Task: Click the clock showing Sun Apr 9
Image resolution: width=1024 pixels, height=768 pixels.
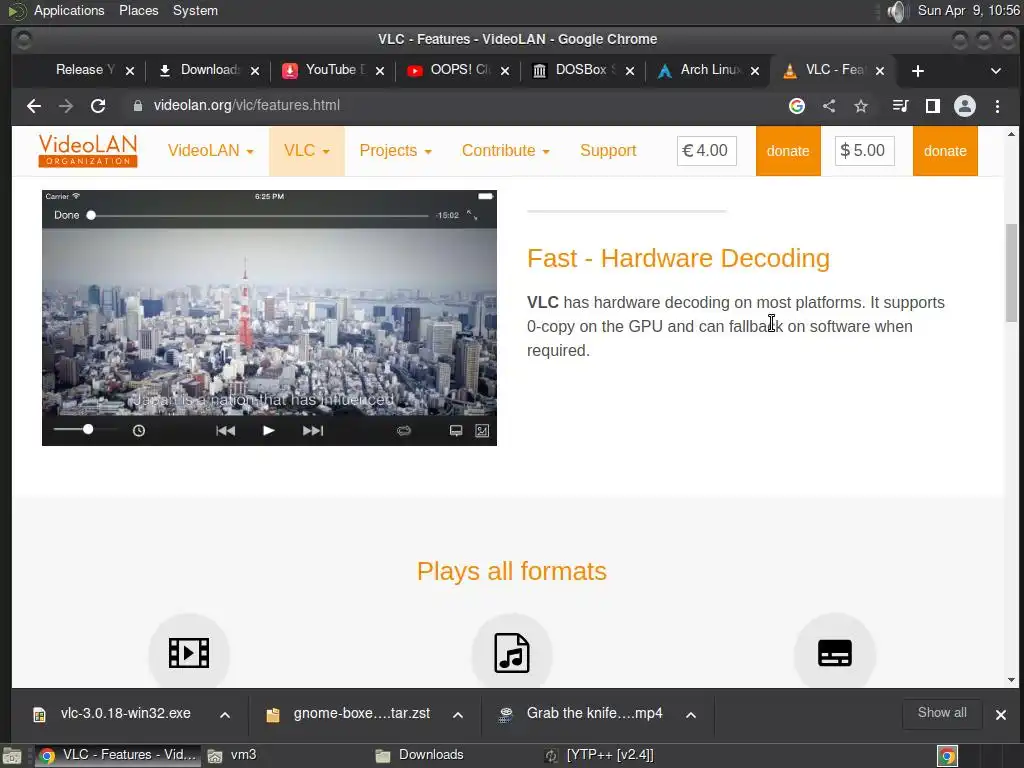Action: (968, 11)
